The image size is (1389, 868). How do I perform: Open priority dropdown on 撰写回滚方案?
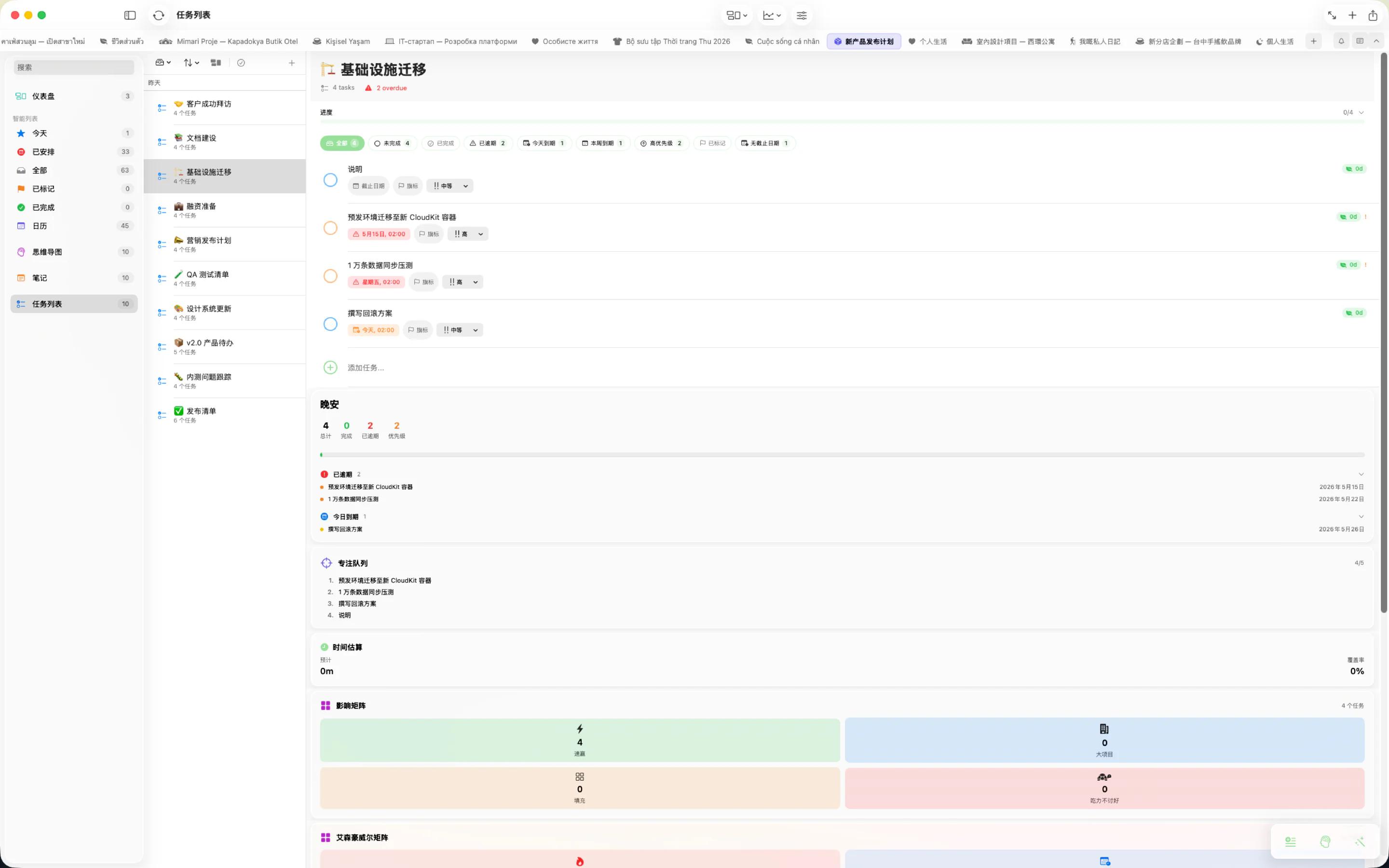(x=460, y=330)
